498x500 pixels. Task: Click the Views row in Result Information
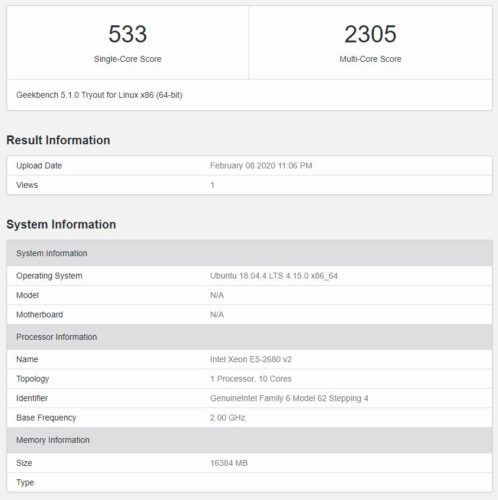point(249,185)
